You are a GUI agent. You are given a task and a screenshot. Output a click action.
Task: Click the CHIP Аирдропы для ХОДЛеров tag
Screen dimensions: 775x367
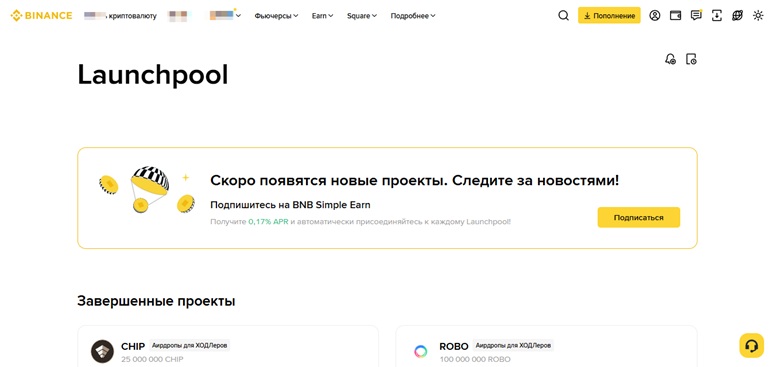coord(190,346)
